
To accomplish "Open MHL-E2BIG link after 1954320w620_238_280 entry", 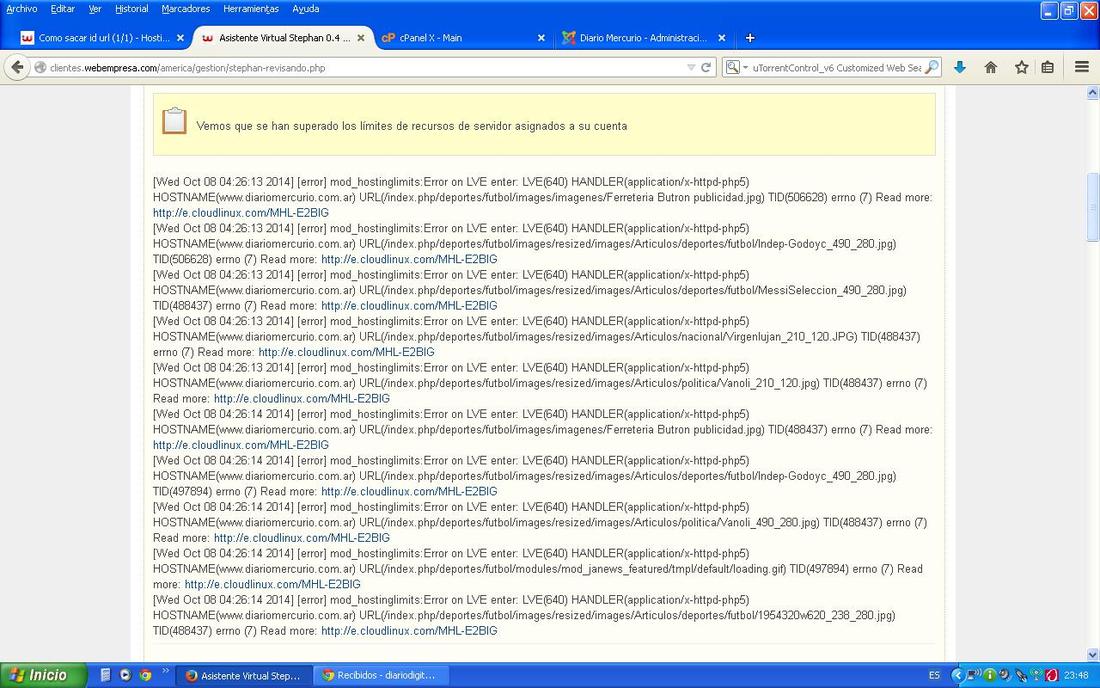I will (x=409, y=630).
